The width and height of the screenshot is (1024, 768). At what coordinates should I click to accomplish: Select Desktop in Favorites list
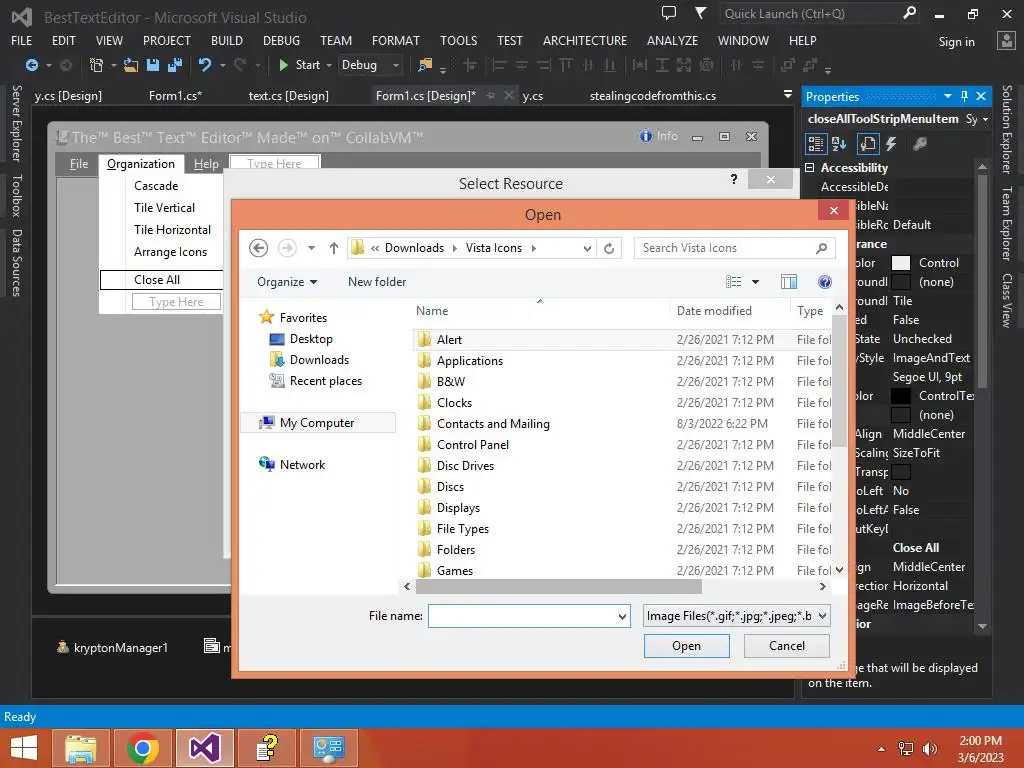[x=312, y=339]
